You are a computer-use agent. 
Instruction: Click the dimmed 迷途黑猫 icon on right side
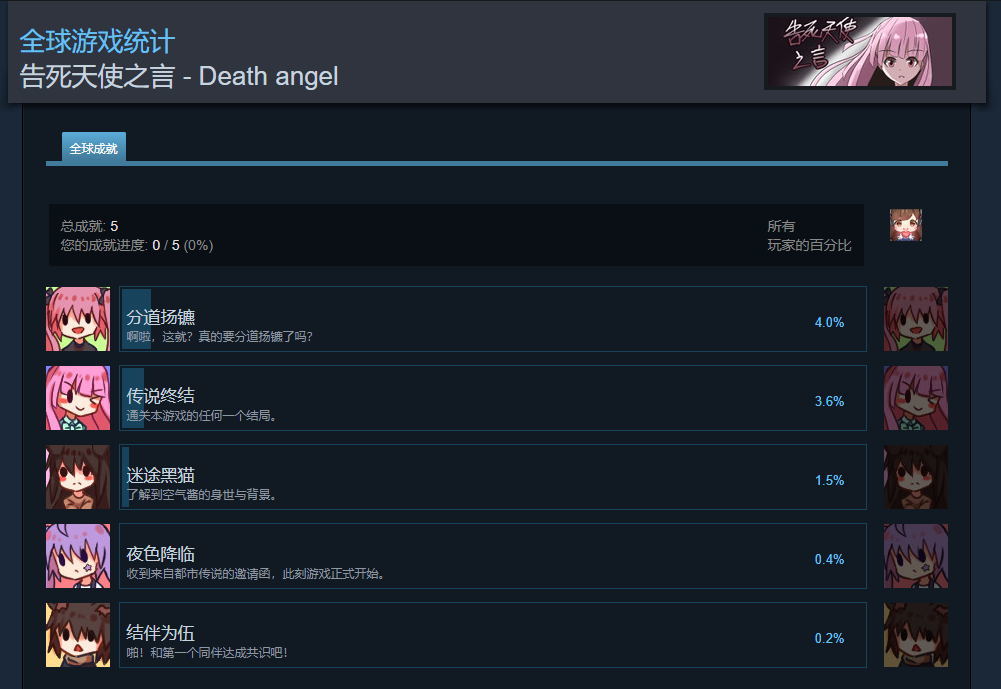coord(915,477)
